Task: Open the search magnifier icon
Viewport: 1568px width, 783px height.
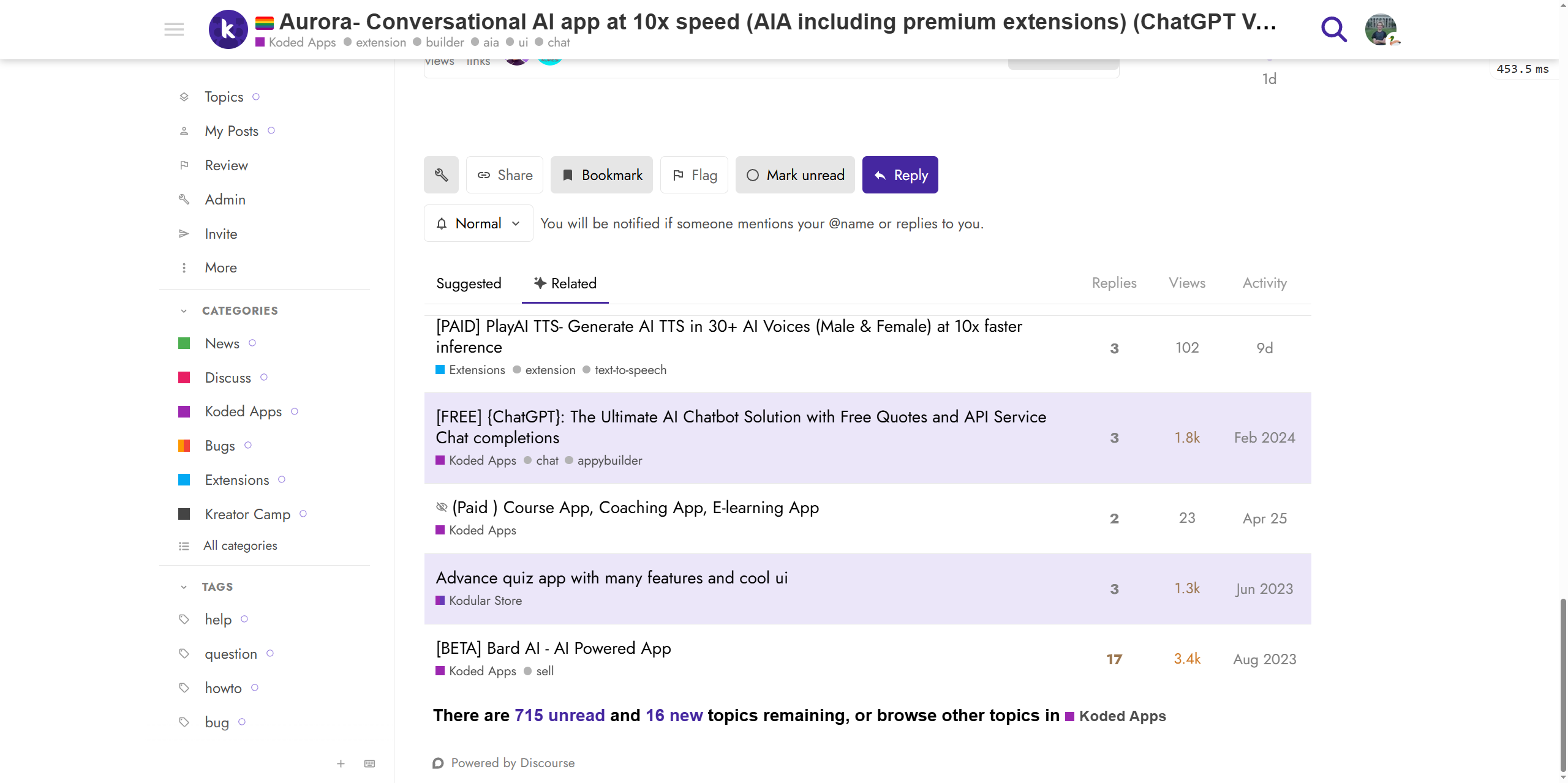Action: pos(1333,29)
